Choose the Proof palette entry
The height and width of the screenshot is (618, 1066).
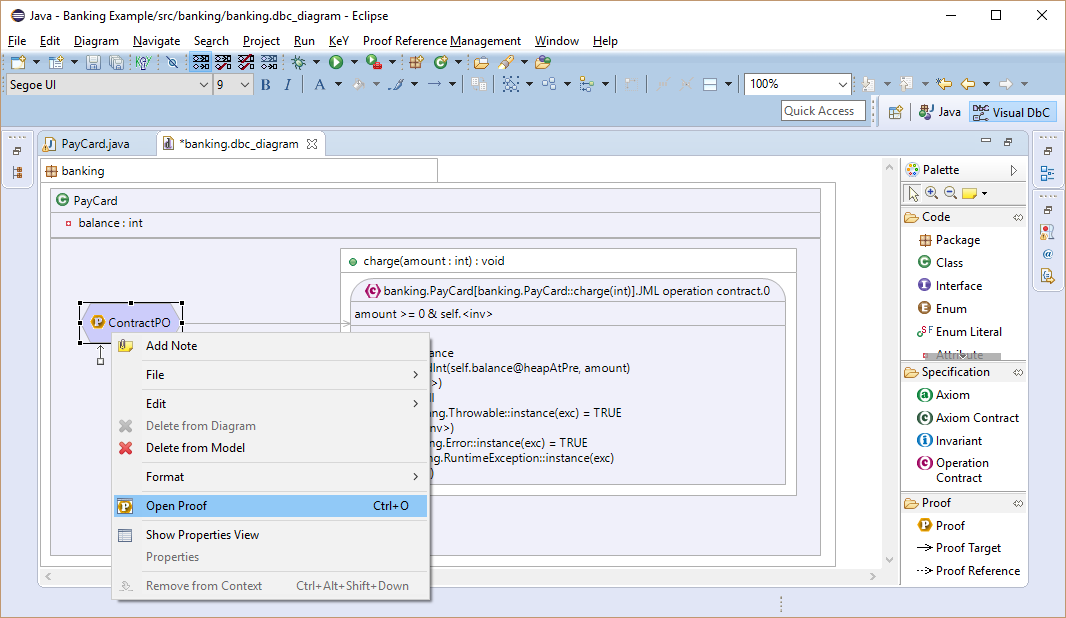941,526
